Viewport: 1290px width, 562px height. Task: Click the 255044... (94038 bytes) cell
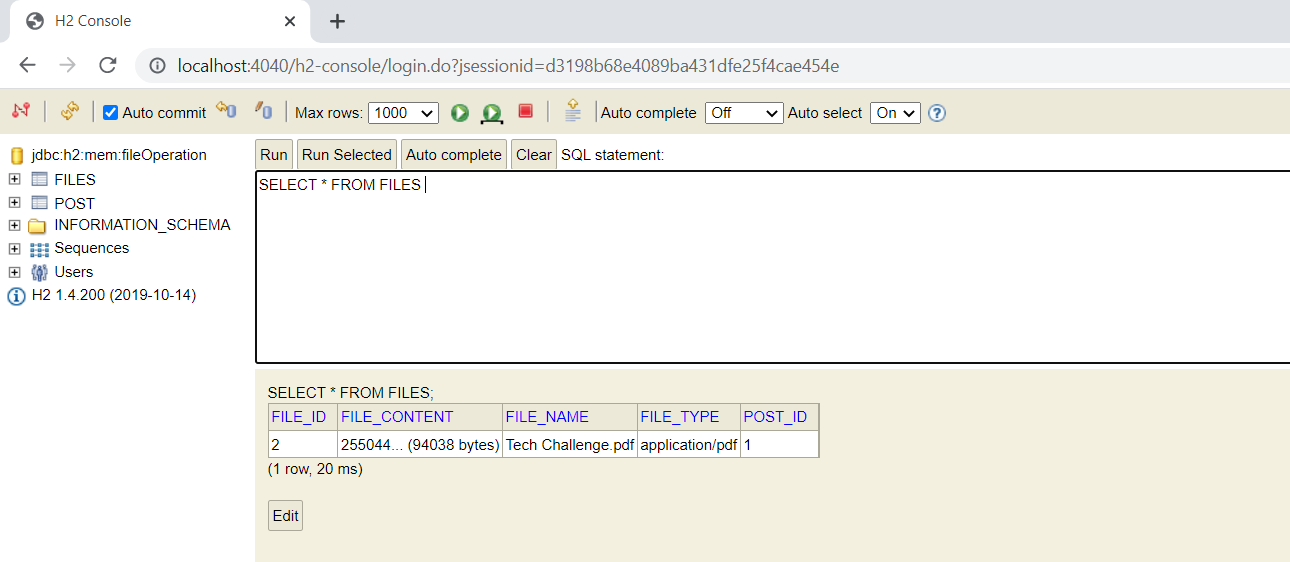(420, 445)
